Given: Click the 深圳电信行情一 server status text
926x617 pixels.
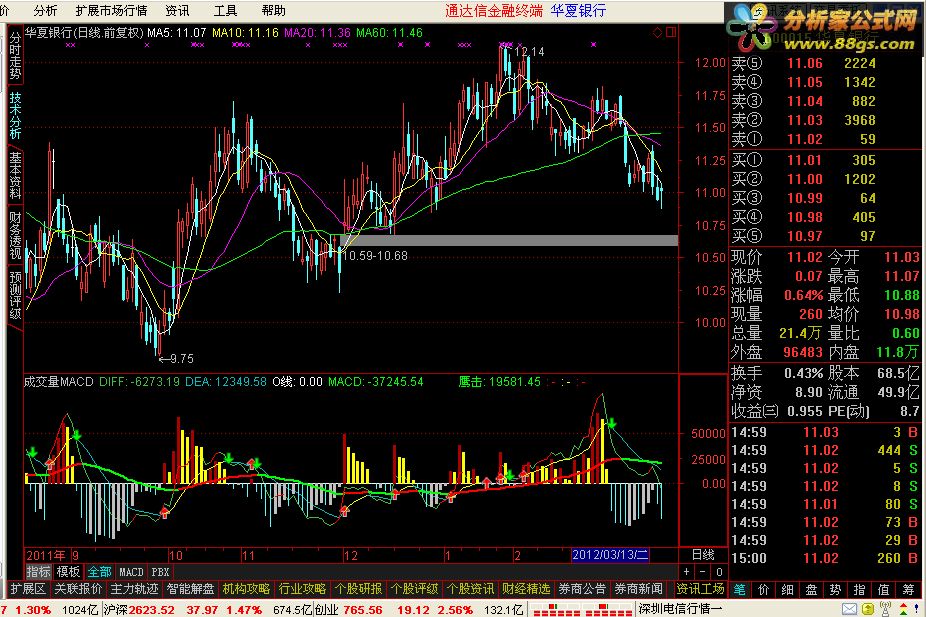Looking at the screenshot, I should 680,609.
